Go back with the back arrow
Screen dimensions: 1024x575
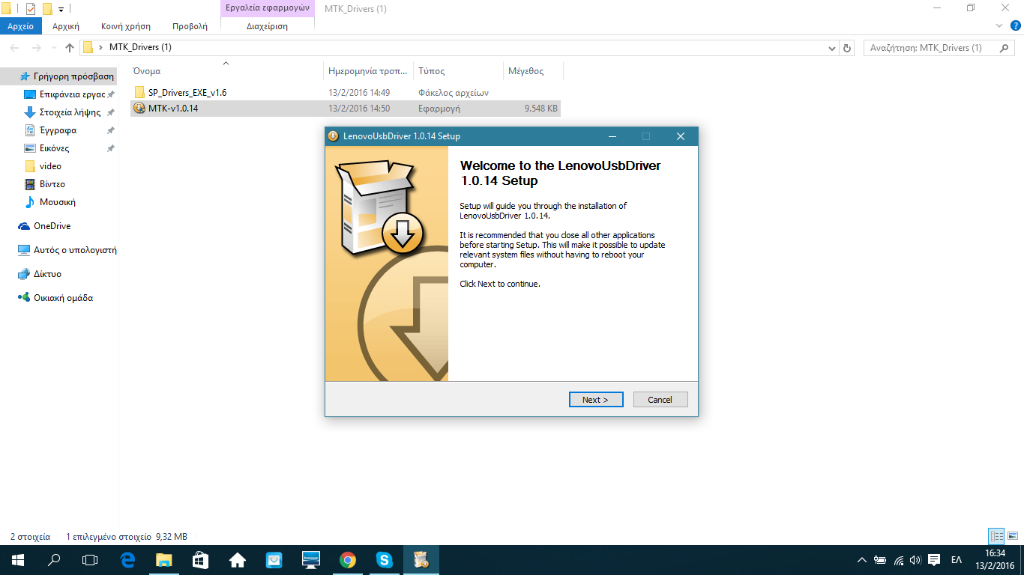coord(14,48)
